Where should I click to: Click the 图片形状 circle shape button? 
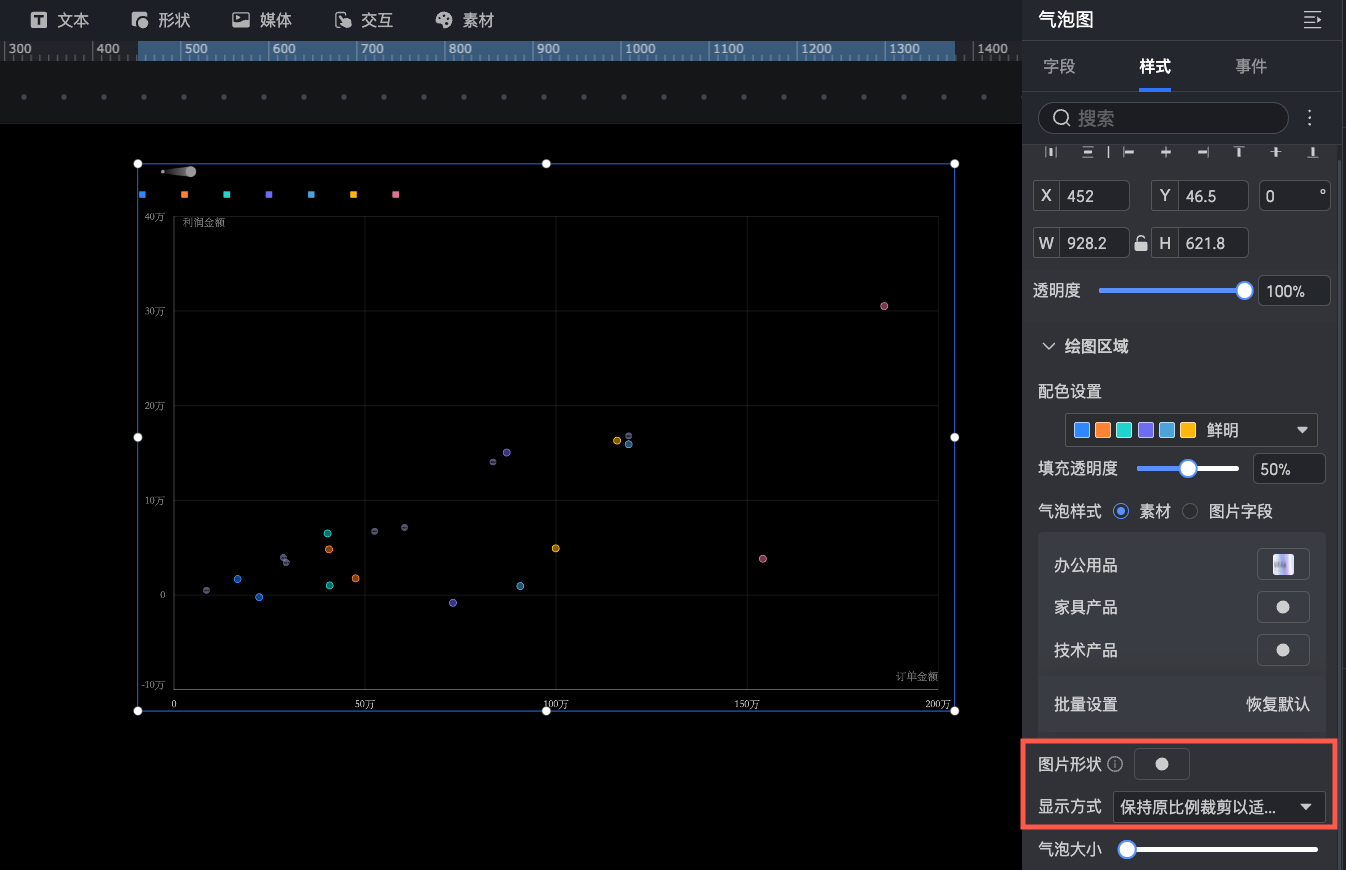(1162, 764)
